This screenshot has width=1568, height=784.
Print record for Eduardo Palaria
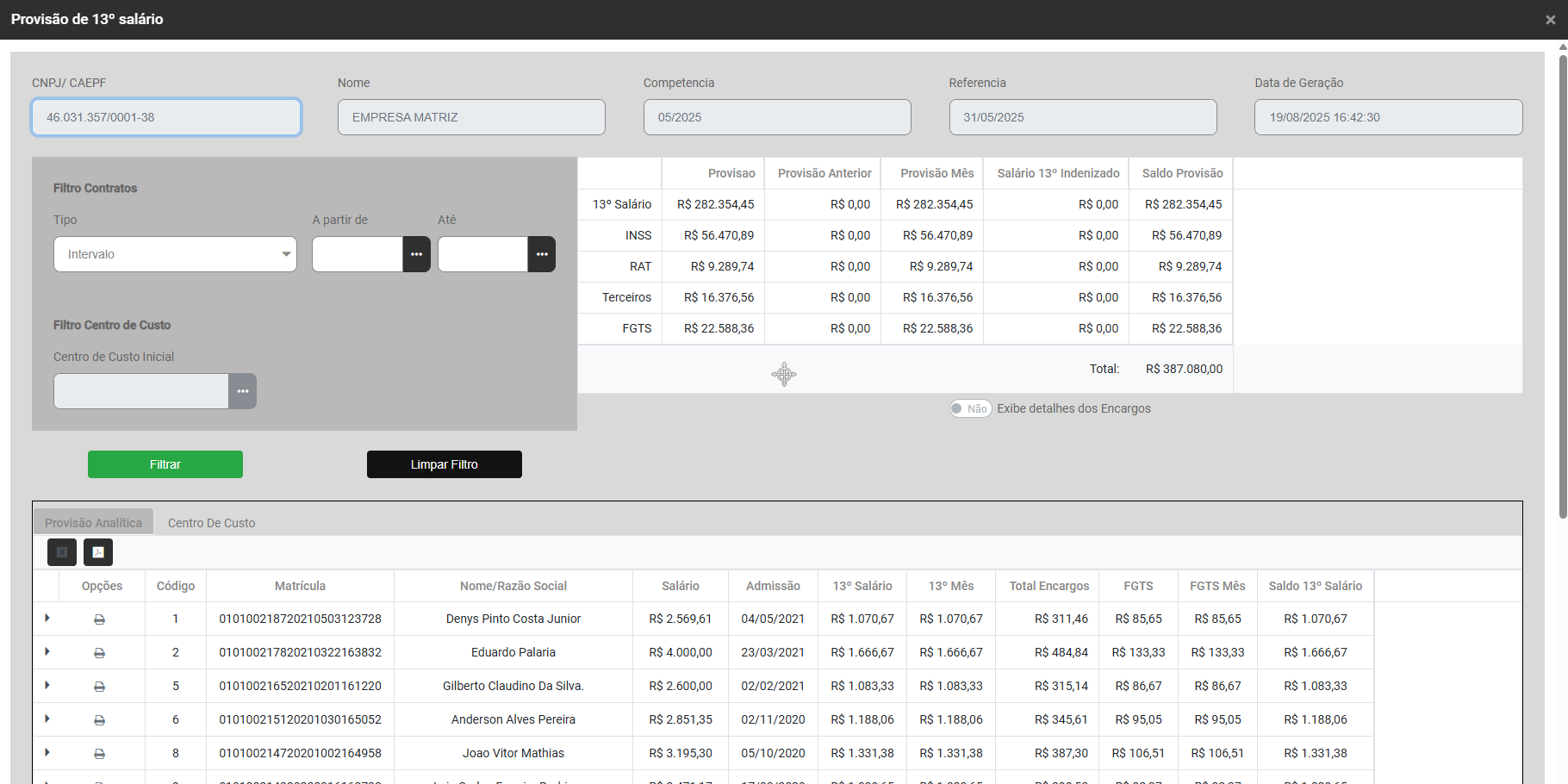pyautogui.click(x=100, y=653)
